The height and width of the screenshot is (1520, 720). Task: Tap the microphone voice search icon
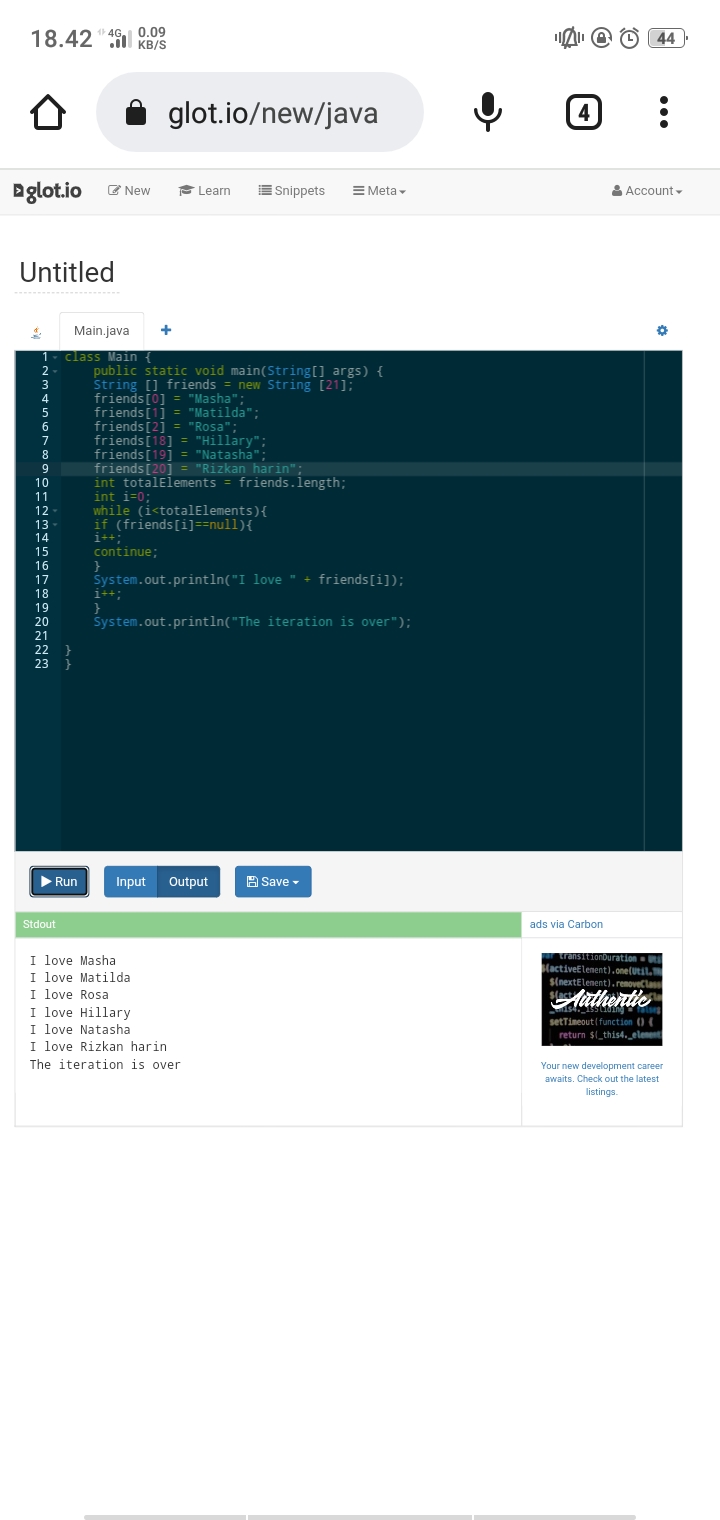coord(487,113)
